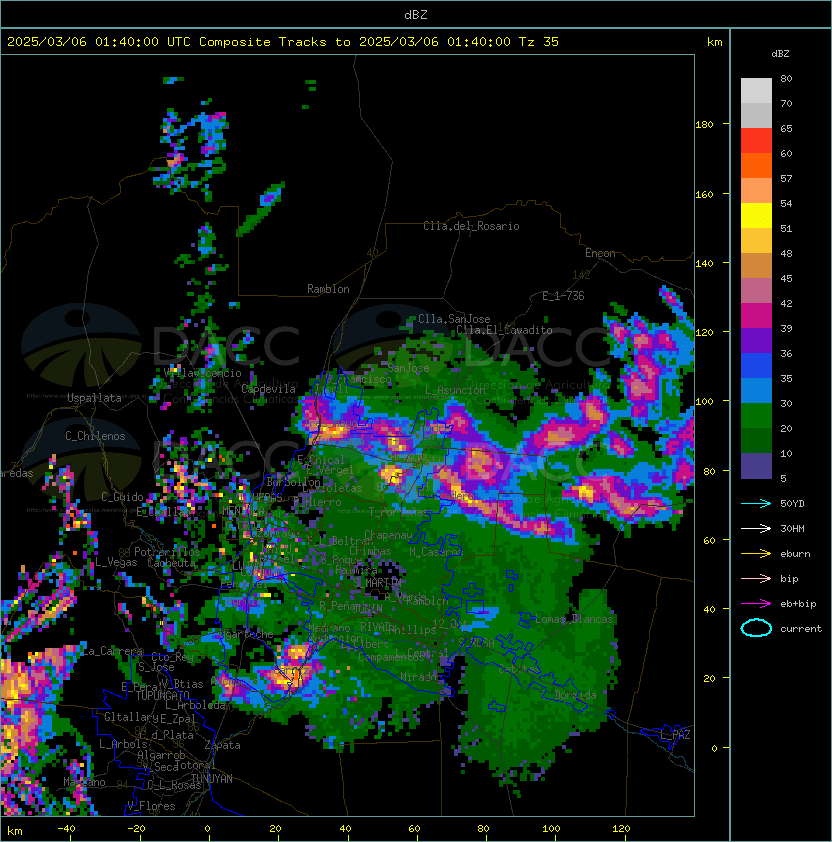Click the 120 km horizontal axis tick

621,829
